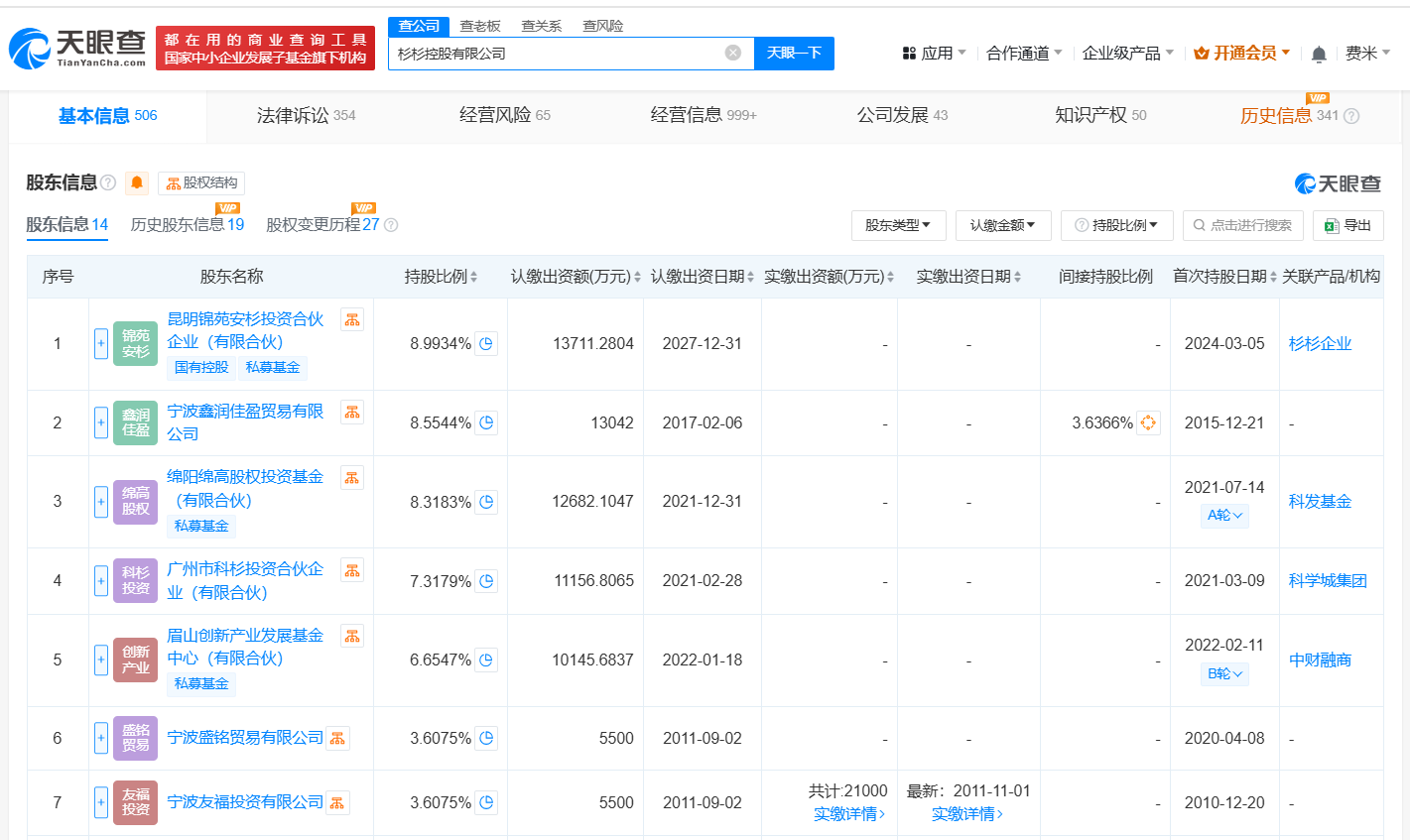The width and height of the screenshot is (1410, 840).
Task: Switch to 经营信息 tab
Action: 704,116
